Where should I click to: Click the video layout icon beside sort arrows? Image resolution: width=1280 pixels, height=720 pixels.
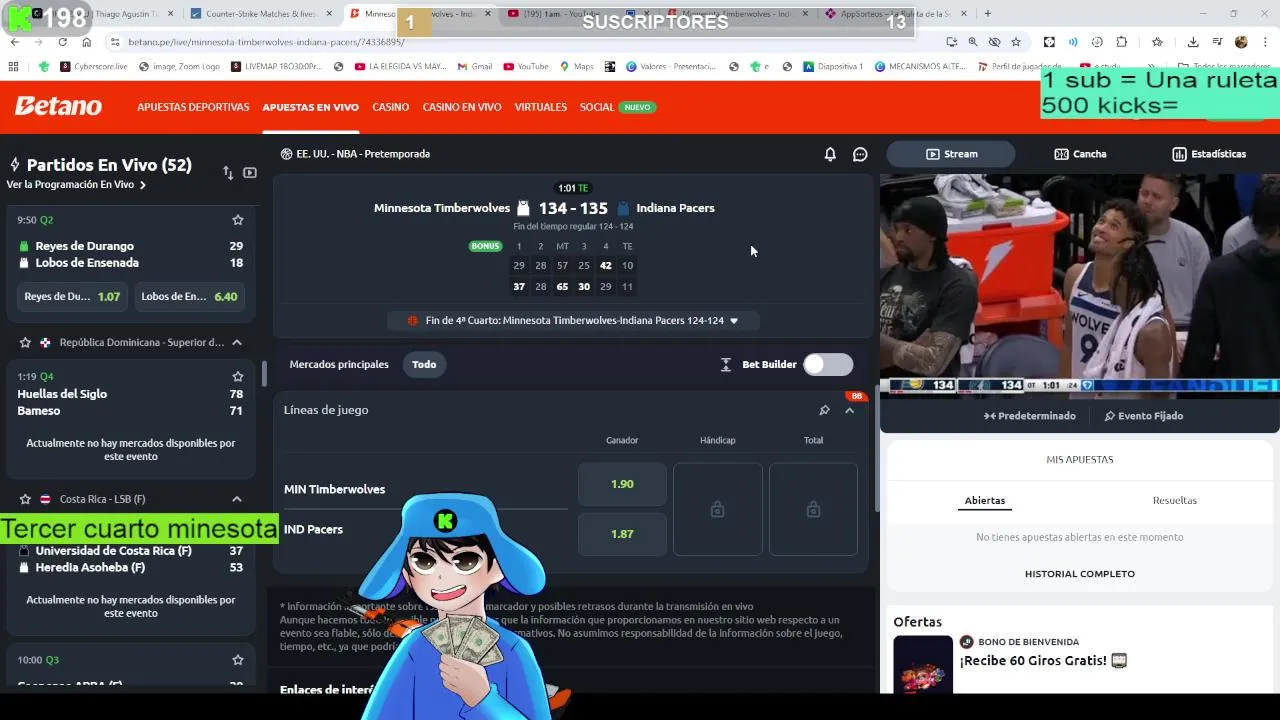pyautogui.click(x=250, y=173)
